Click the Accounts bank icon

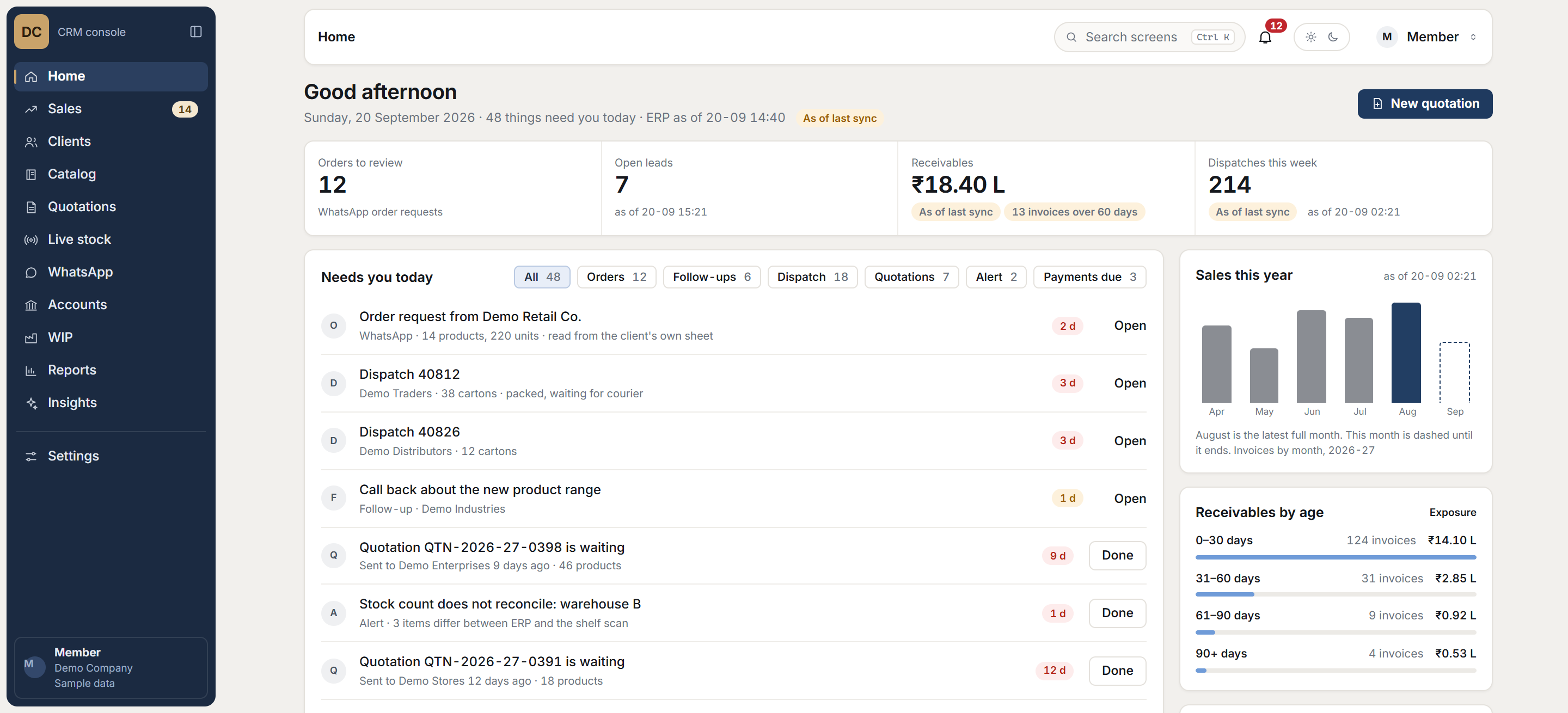pos(31,305)
